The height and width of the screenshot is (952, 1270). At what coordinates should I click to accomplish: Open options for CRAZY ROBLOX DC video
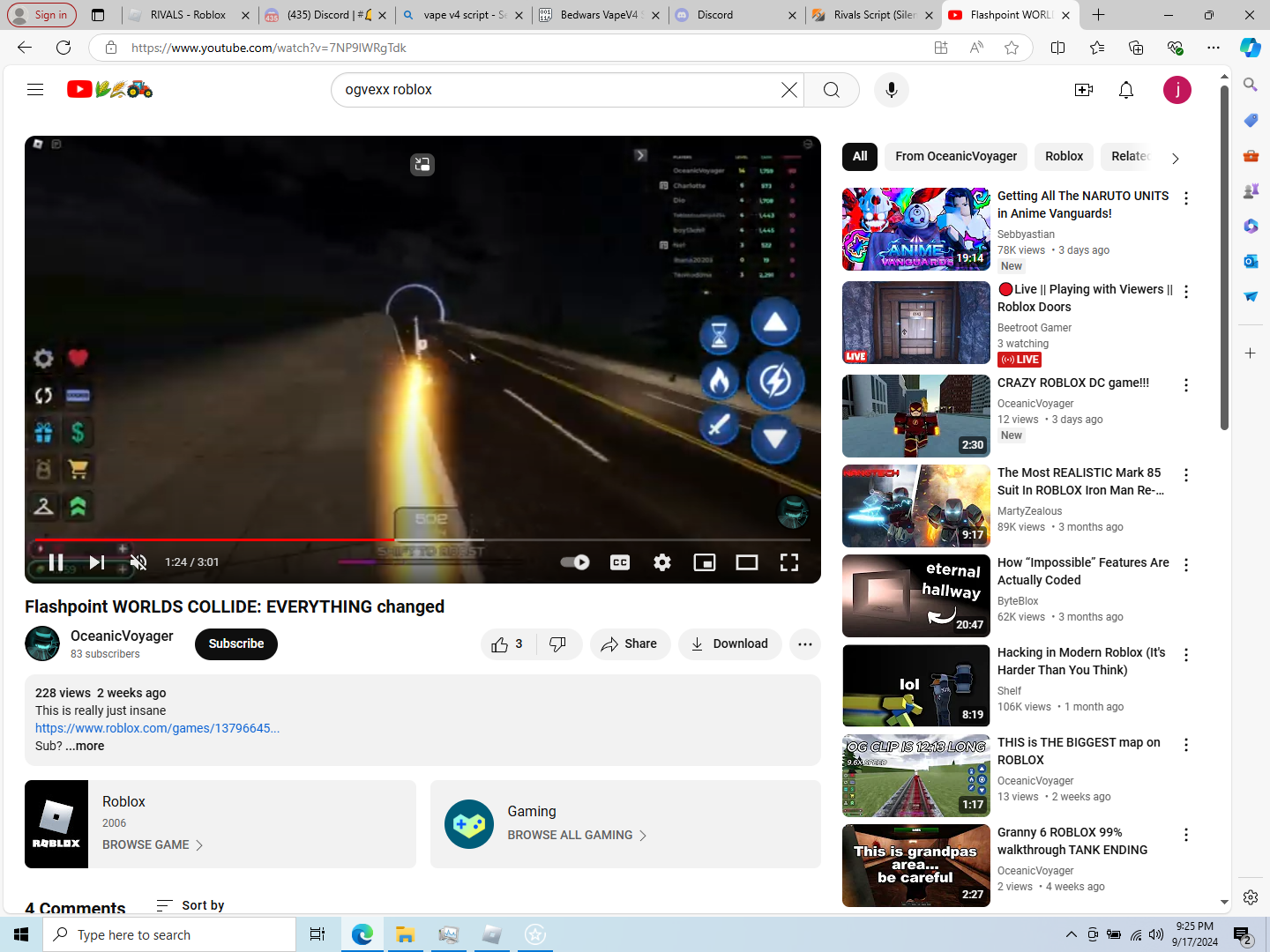[1186, 385]
